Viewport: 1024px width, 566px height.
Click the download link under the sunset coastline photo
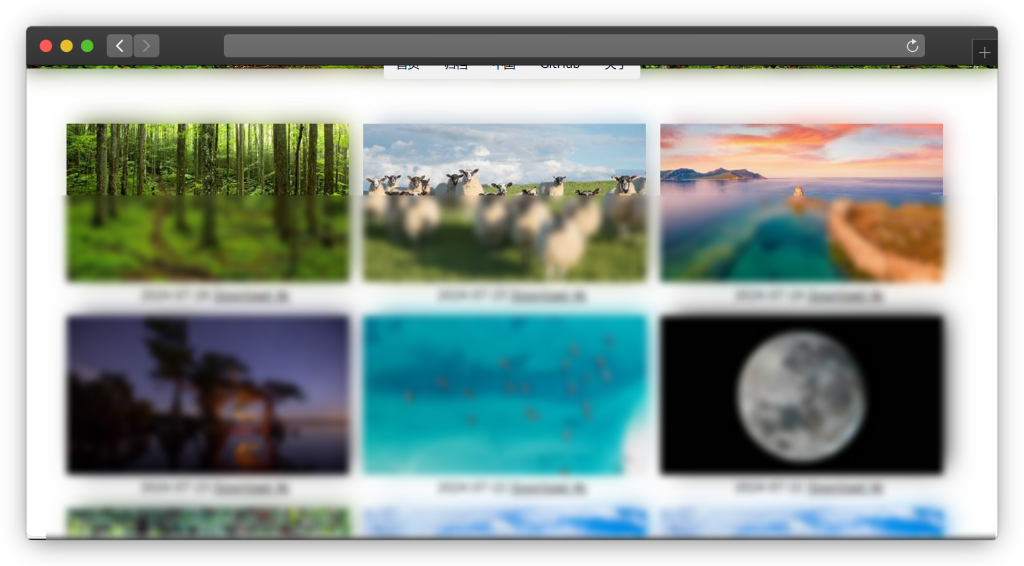[845, 296]
